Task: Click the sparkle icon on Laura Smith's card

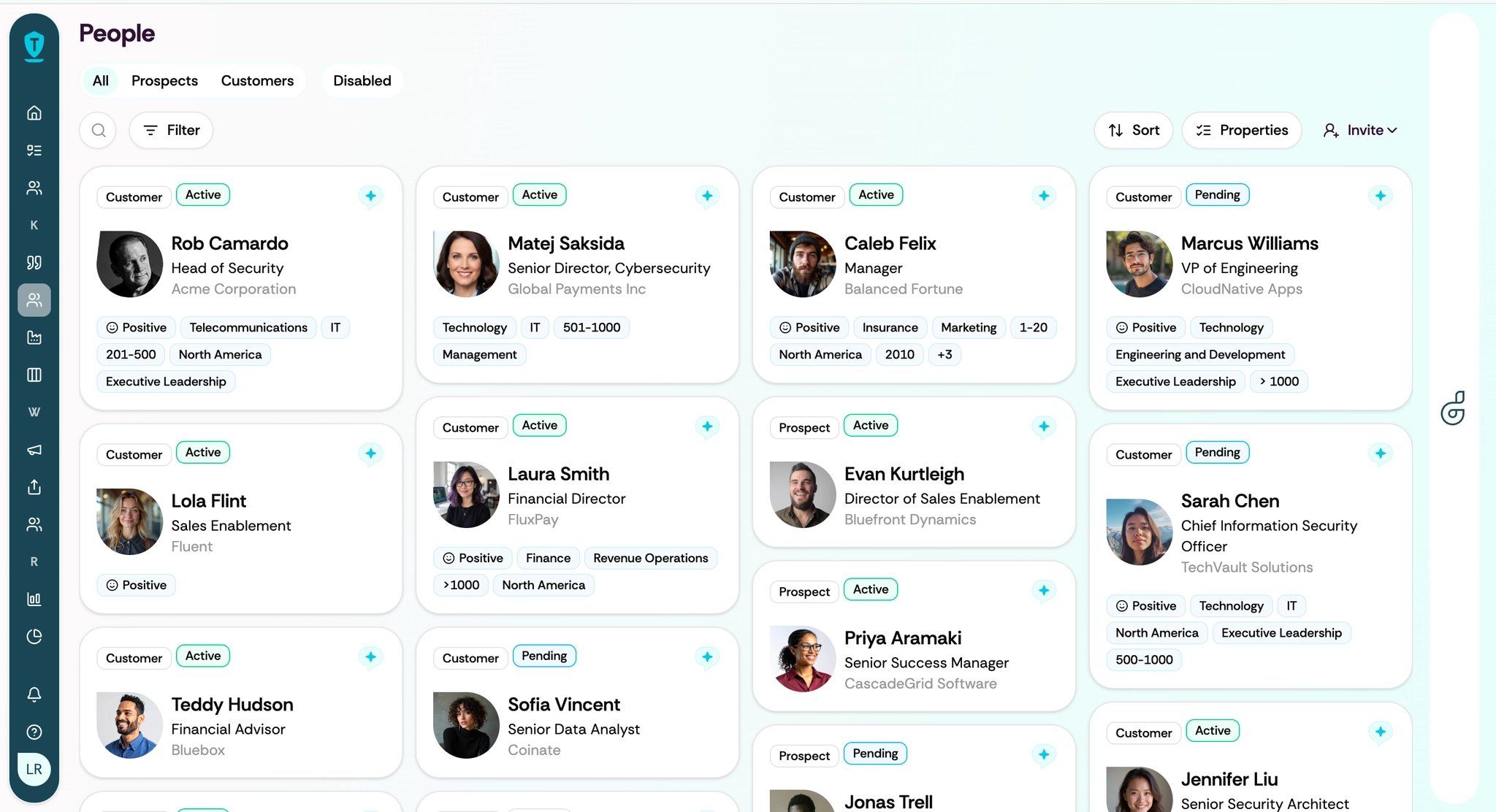Action: [x=707, y=426]
